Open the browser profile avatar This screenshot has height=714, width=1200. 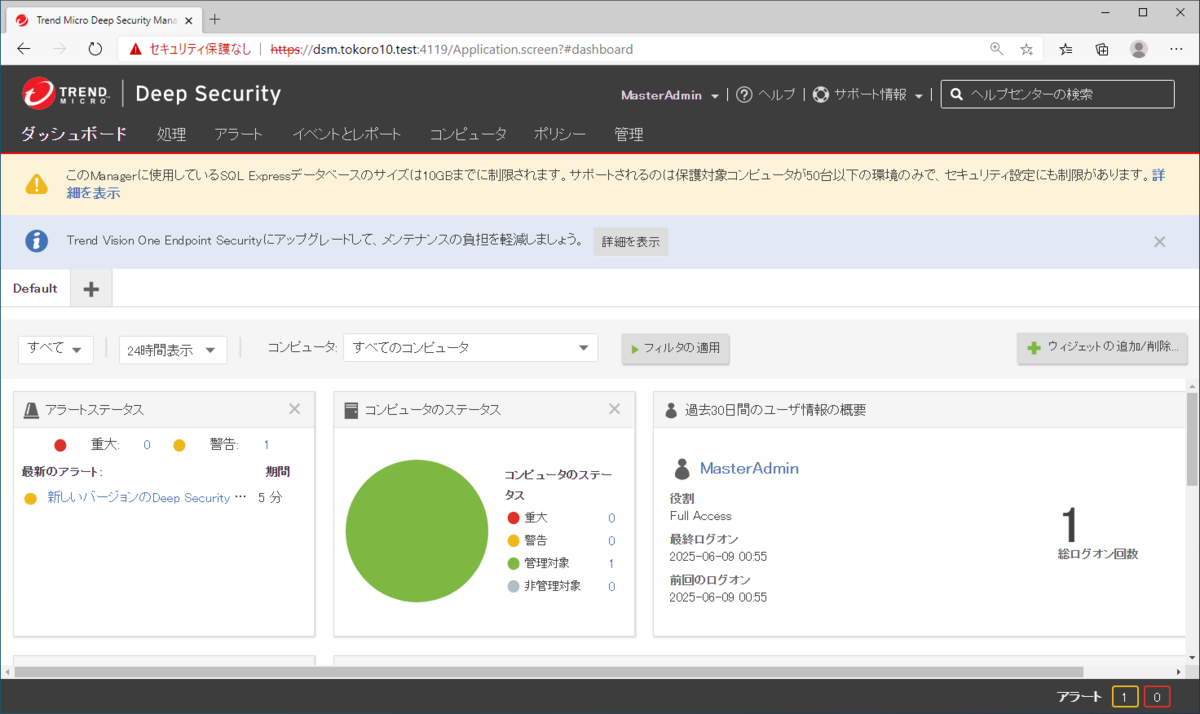pyautogui.click(x=1139, y=49)
